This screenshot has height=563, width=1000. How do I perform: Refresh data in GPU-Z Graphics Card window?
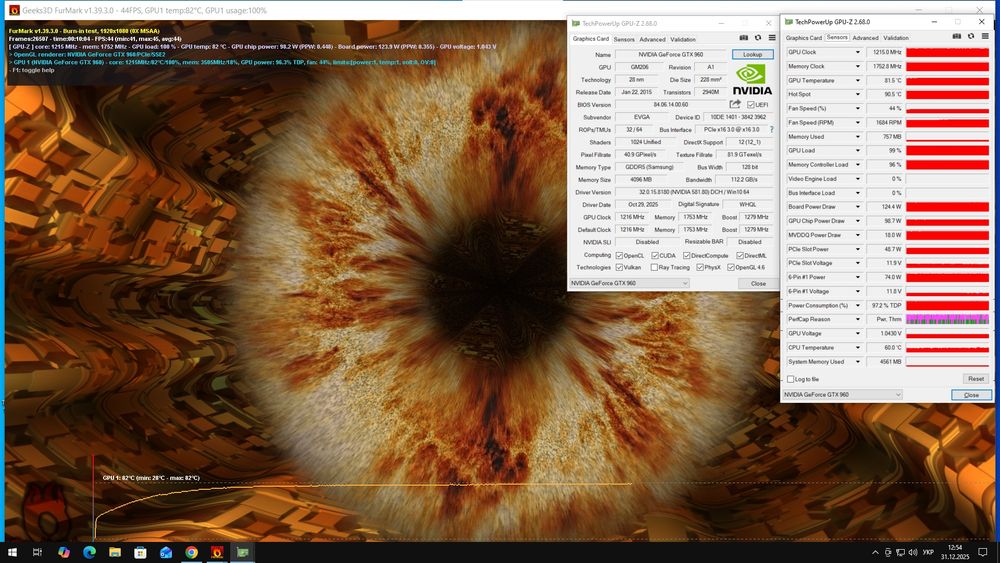tap(758, 38)
